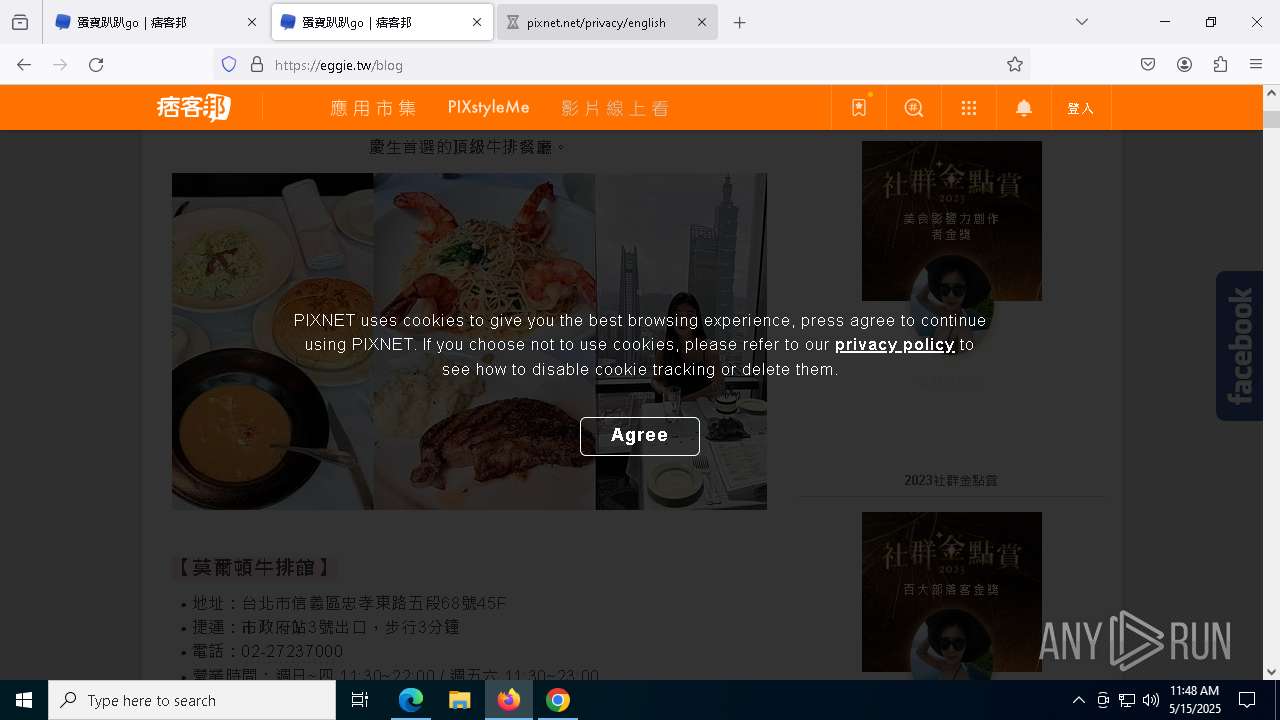1280x720 pixels.
Task: Click the page scrollbar down arrow
Action: pyautogui.click(x=1271, y=672)
